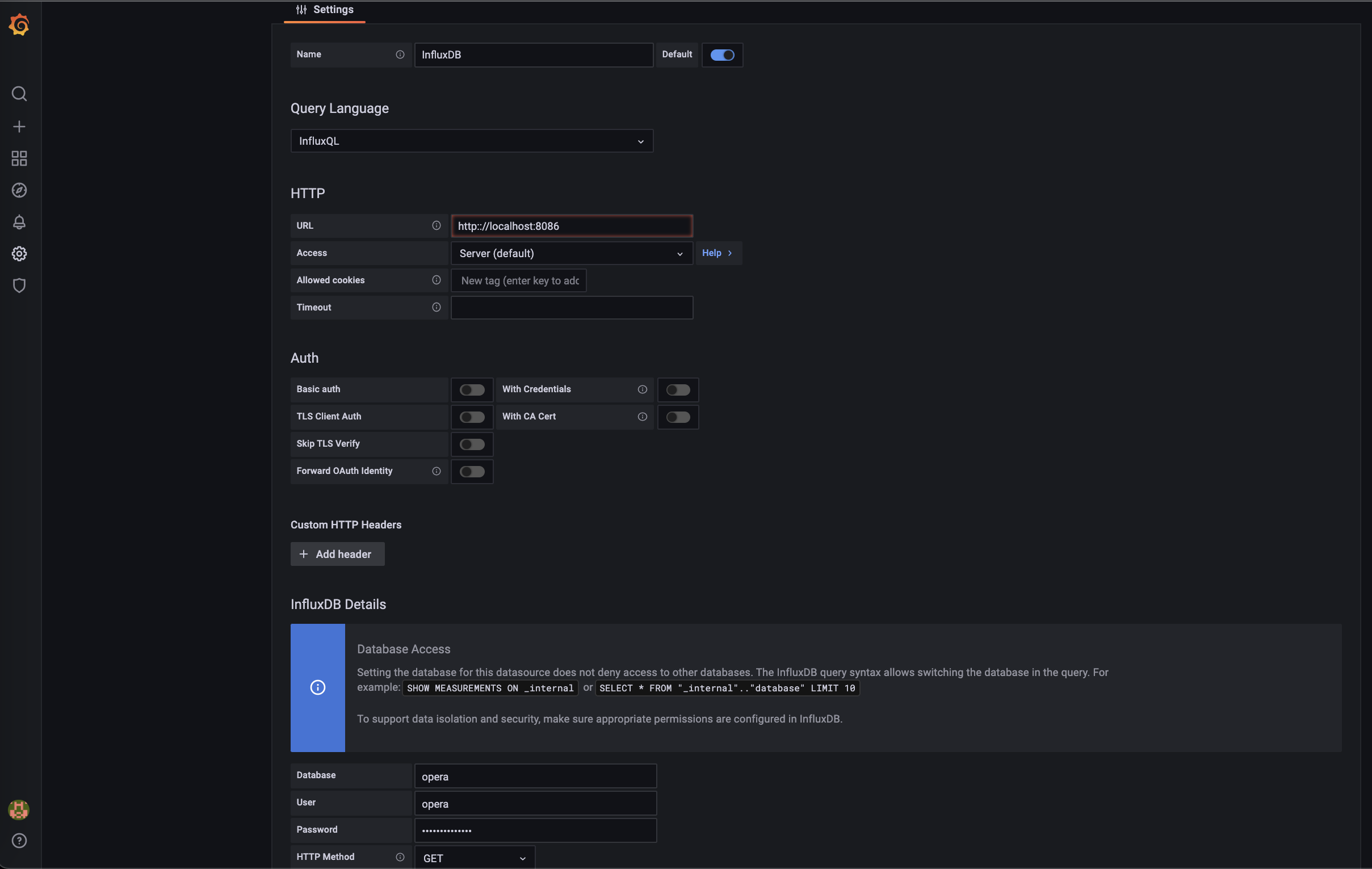Screen dimensions: 1372x869
Task: Enable TLS Client Auth toggle
Action: [x=472, y=417]
